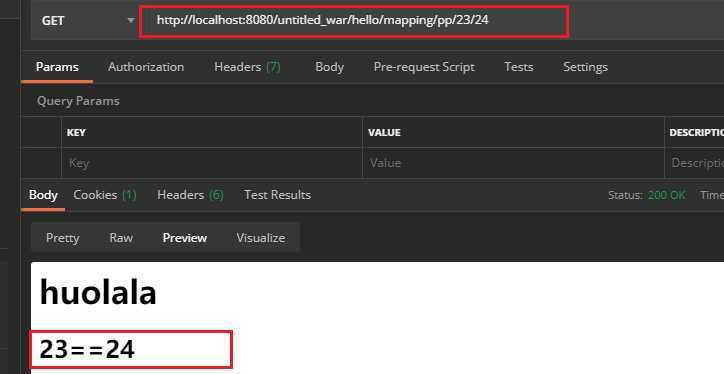This screenshot has height=374, width=724.
Task: Open the request Headers (7) tab
Action: [247, 67]
